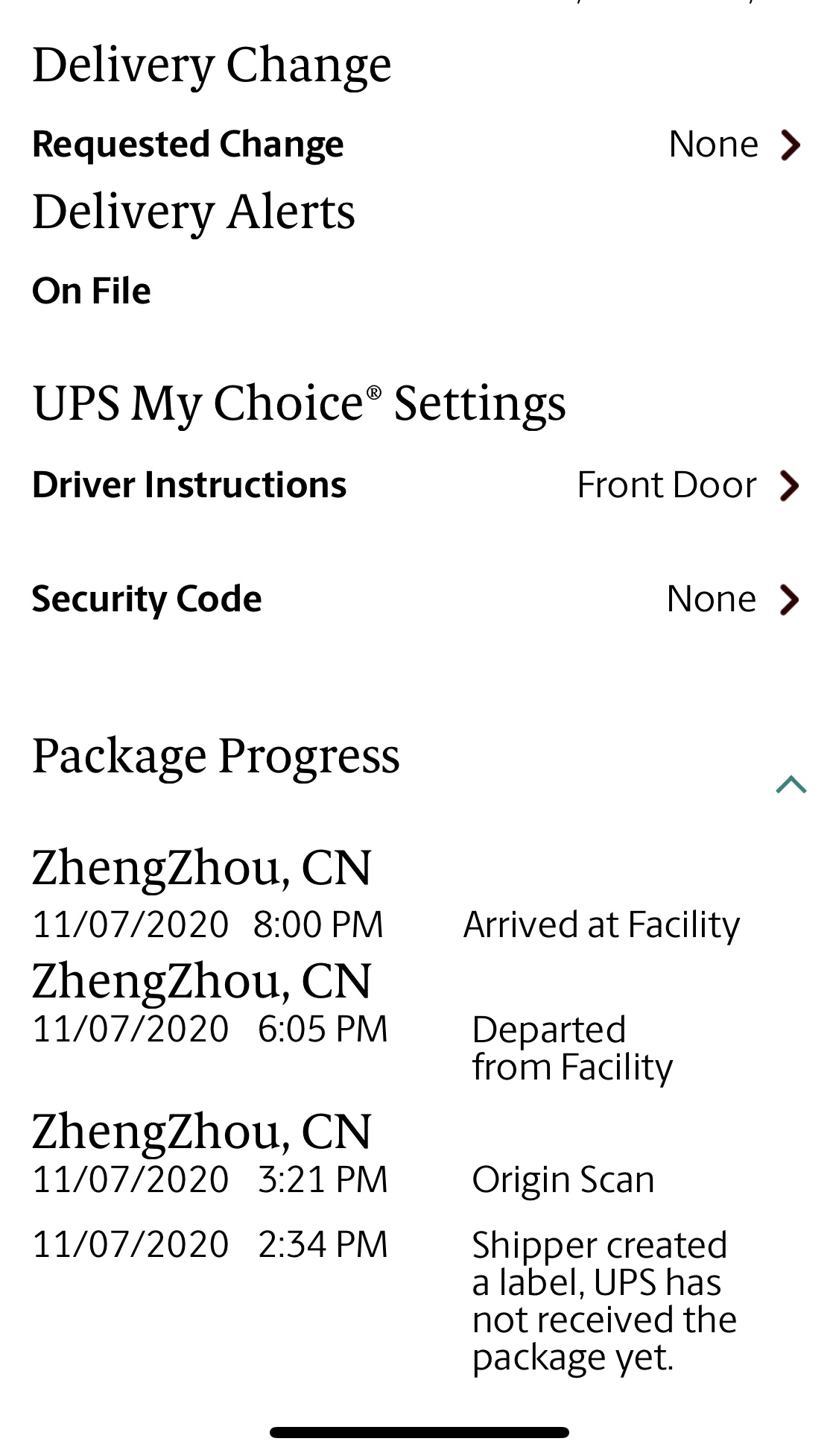Tap the home indicator bar
Screen dimensions: 833x1456
click(419, 1432)
